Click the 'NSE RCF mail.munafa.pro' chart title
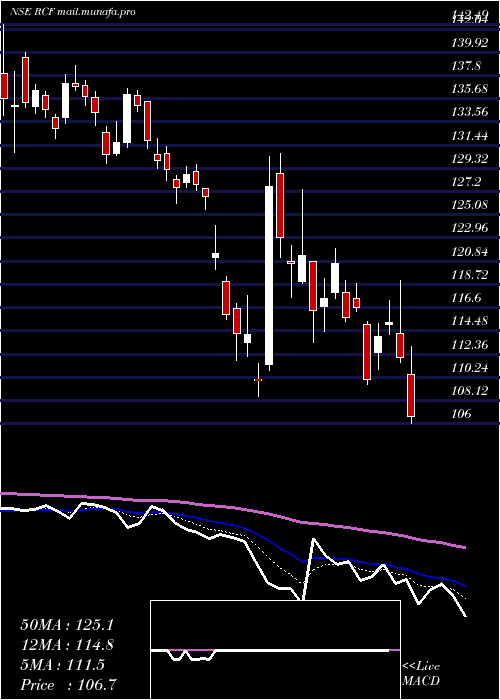Viewport: 500px width, 700px height. [x=73, y=12]
